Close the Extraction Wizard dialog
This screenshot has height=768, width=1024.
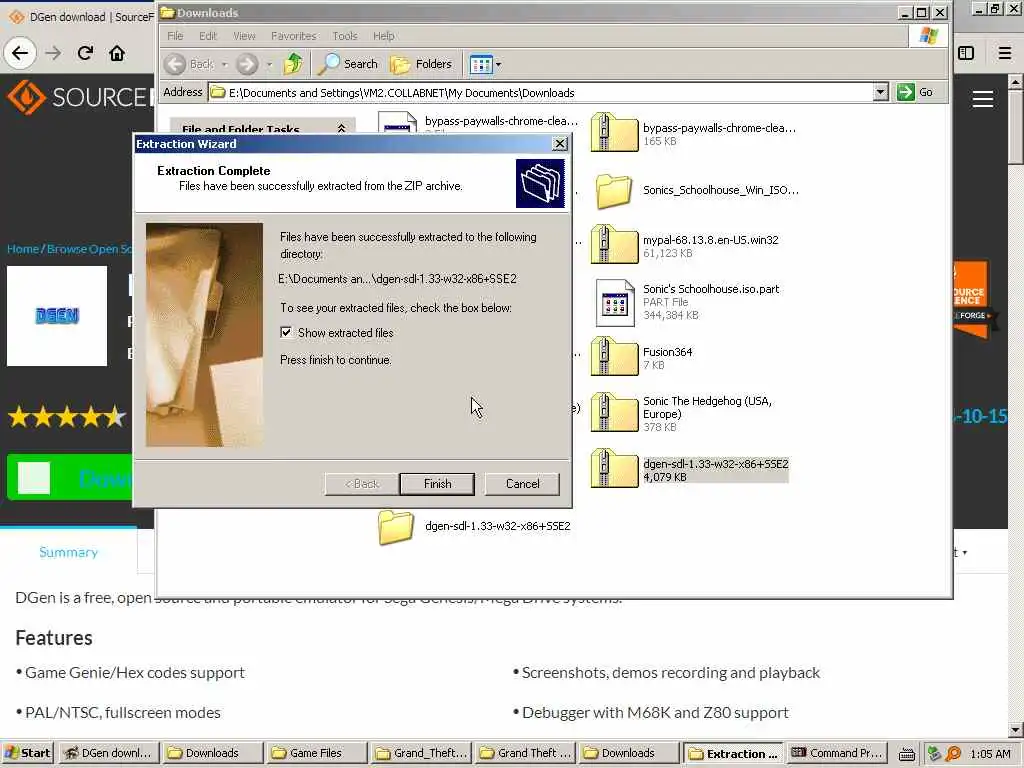coord(560,144)
